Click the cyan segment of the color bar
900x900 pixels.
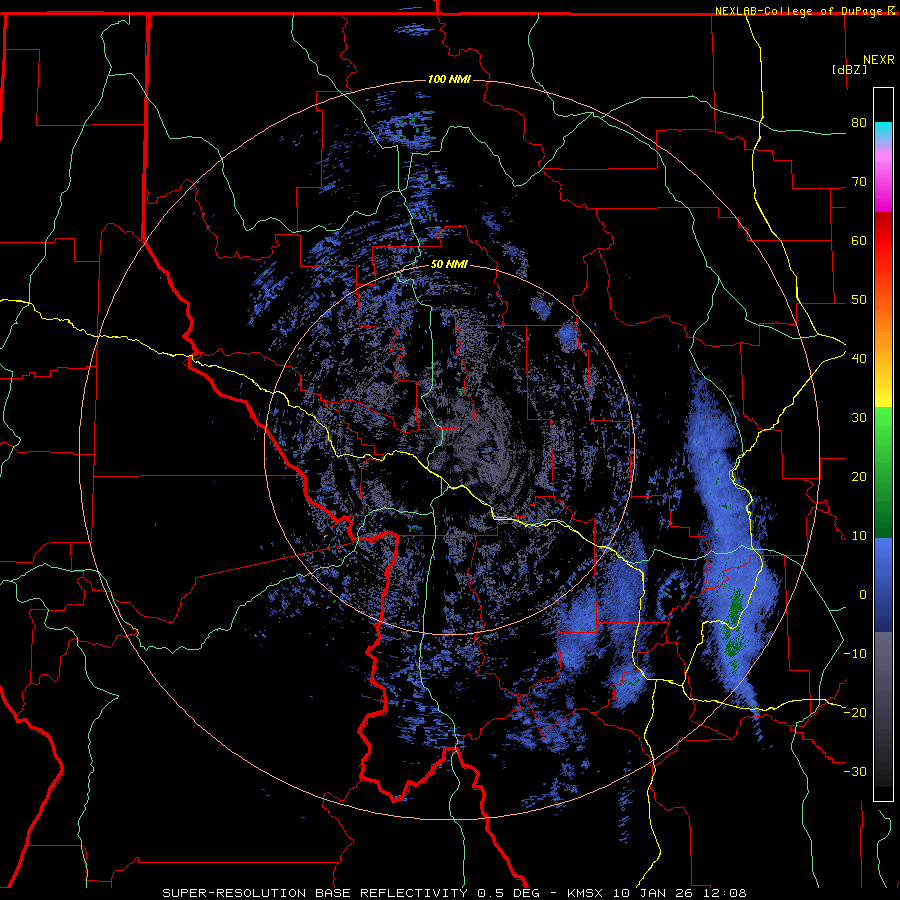883,131
